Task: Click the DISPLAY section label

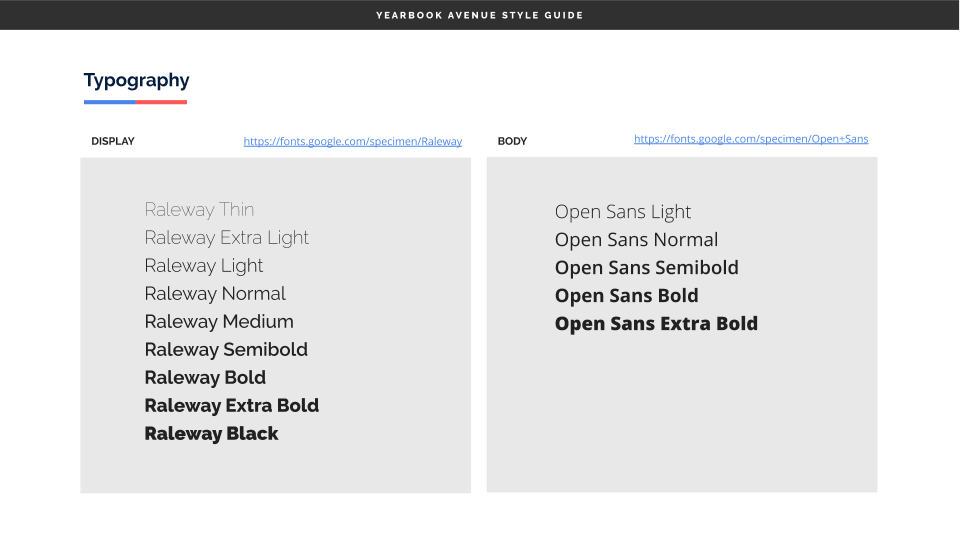Action: tap(112, 142)
